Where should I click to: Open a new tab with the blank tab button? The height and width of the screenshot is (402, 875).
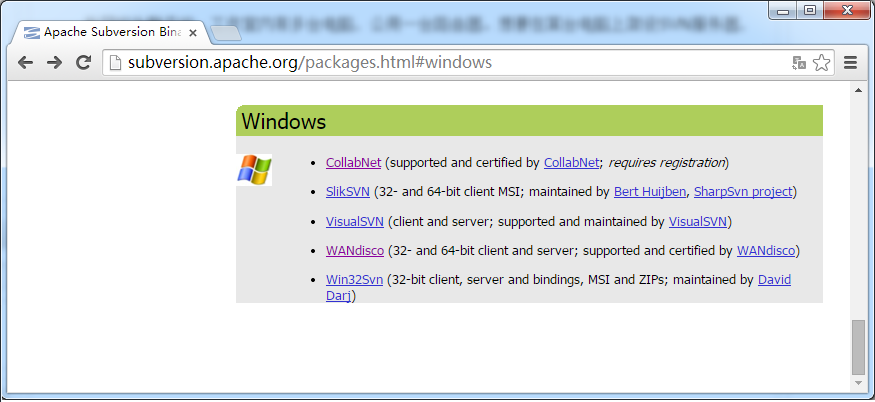click(226, 33)
